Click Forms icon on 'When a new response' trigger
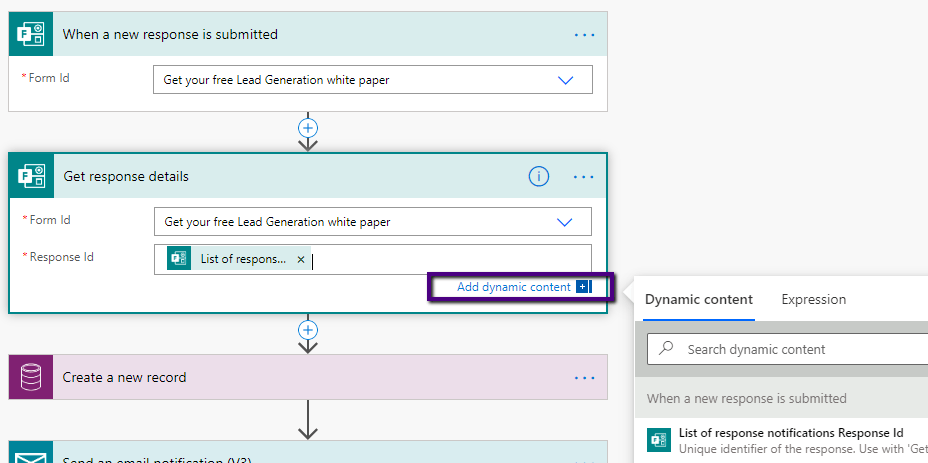Viewport: 928px width, 463px height. [x=30, y=34]
